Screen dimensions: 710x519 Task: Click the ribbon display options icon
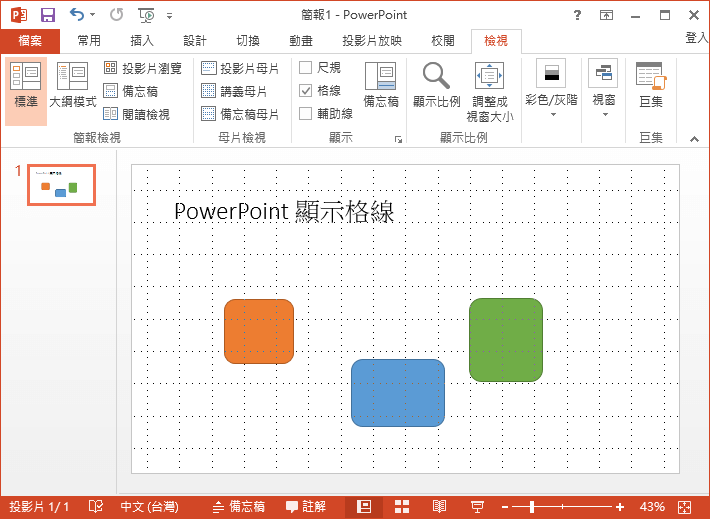(606, 15)
